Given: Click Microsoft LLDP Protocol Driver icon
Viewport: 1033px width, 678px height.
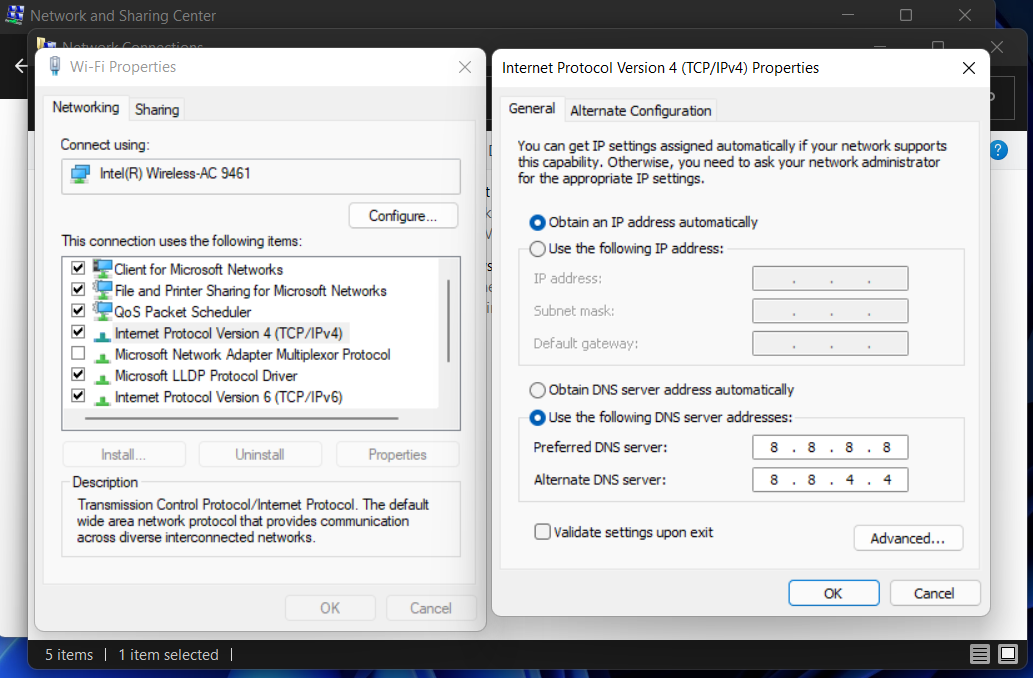Looking at the screenshot, I should tap(103, 376).
